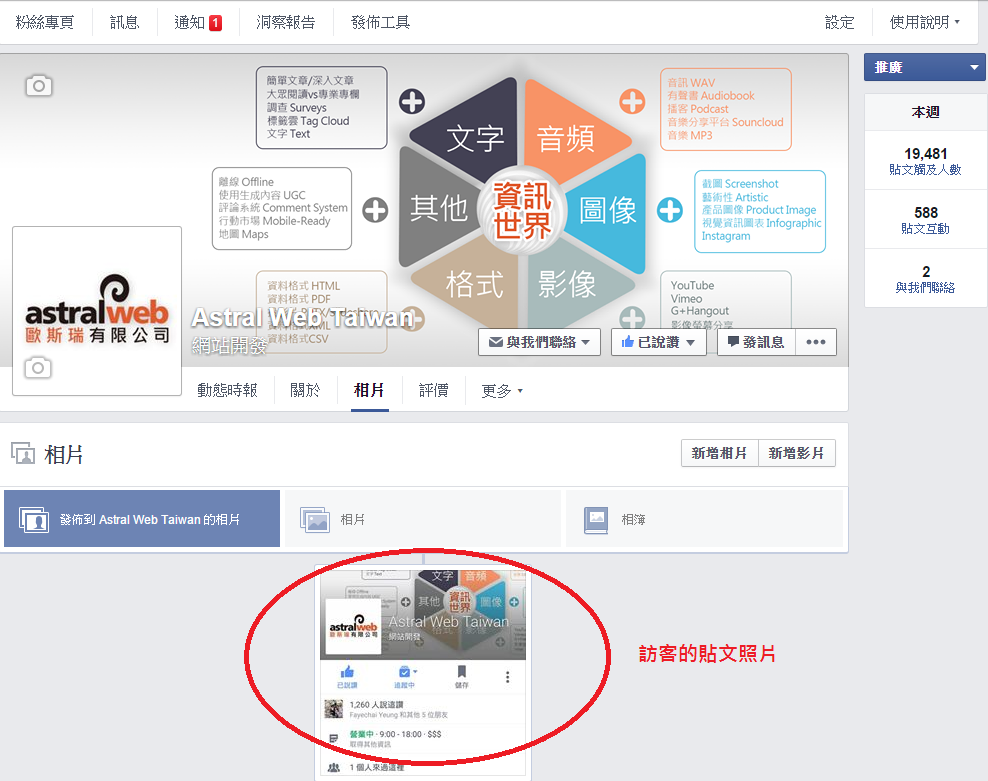Click 新增影片 button
Screen dimensions: 988x781
click(x=797, y=453)
